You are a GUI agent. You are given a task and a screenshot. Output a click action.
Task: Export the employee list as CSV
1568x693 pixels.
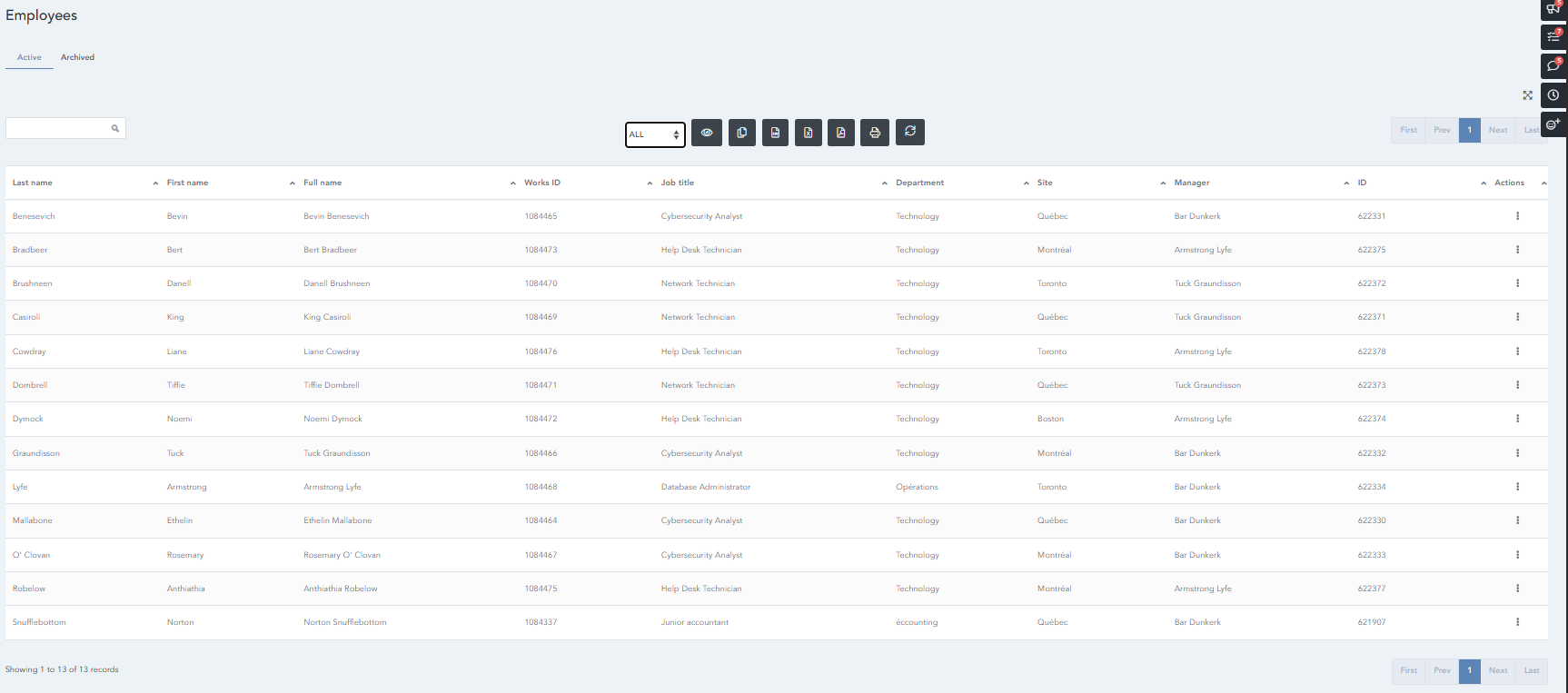(775, 133)
